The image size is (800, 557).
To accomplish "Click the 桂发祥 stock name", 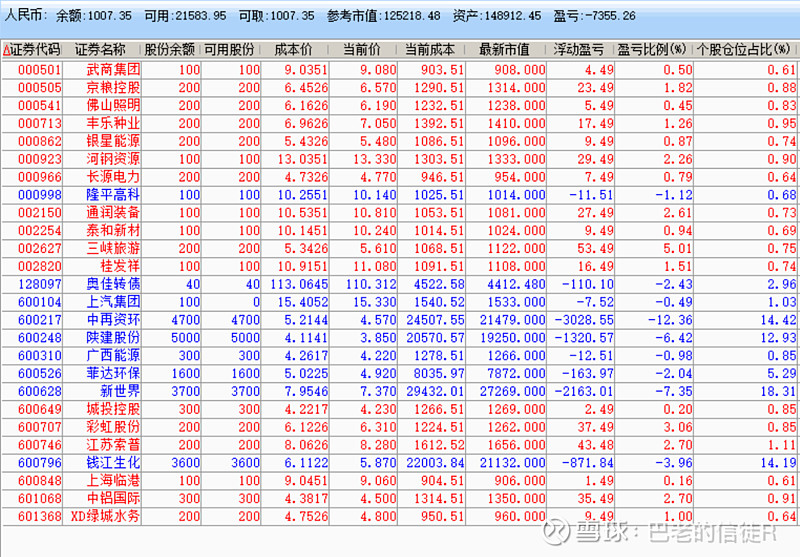I will 120,266.
